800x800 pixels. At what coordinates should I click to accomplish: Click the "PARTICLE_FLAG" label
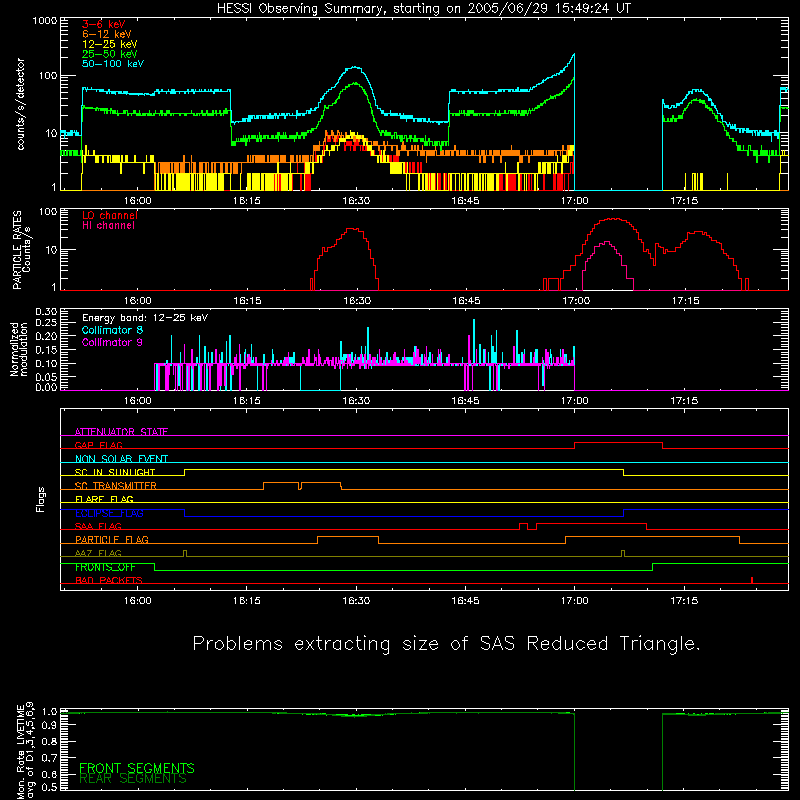point(112,540)
